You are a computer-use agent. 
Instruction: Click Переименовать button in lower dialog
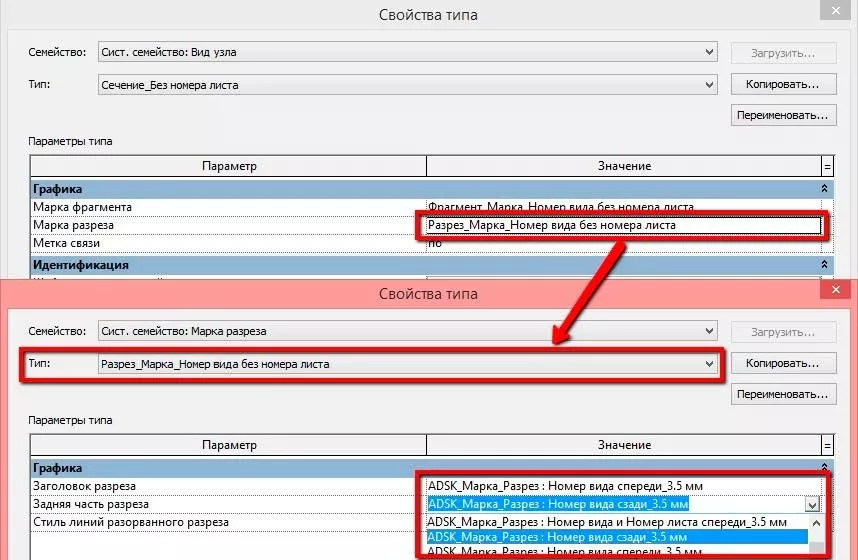tap(782, 394)
